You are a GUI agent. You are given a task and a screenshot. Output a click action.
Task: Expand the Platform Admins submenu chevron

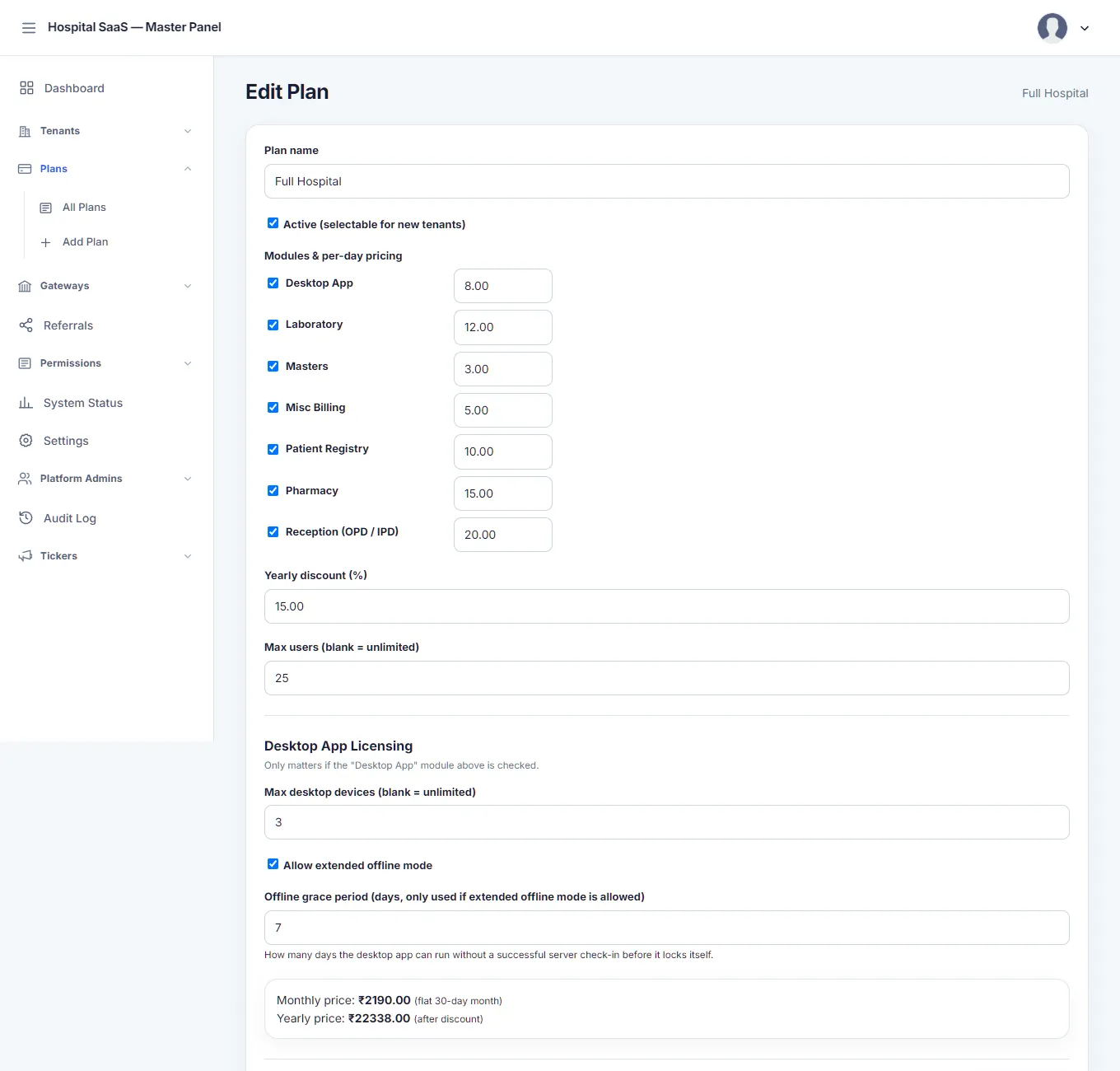point(188,479)
